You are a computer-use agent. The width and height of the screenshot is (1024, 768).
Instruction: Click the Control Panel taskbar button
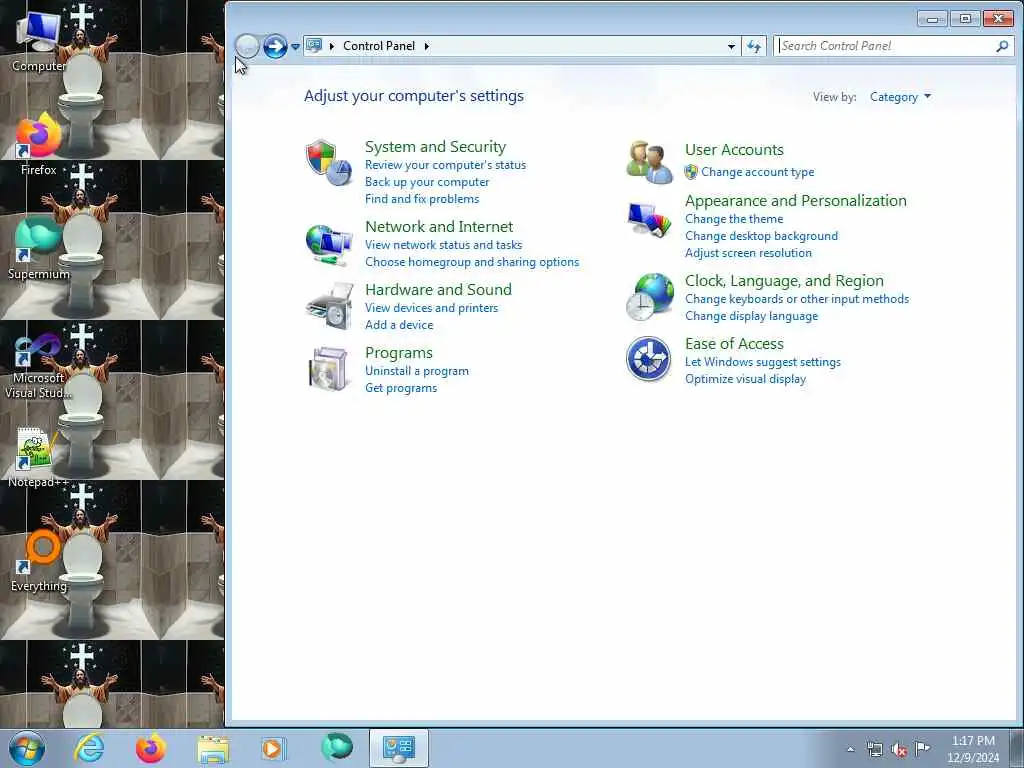pos(398,748)
